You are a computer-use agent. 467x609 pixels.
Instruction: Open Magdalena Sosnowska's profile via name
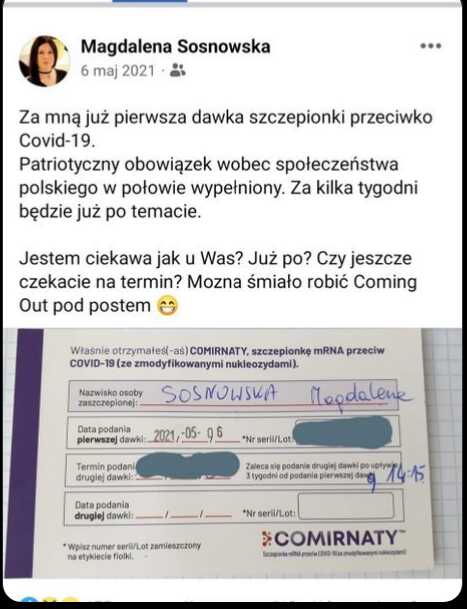(x=176, y=47)
